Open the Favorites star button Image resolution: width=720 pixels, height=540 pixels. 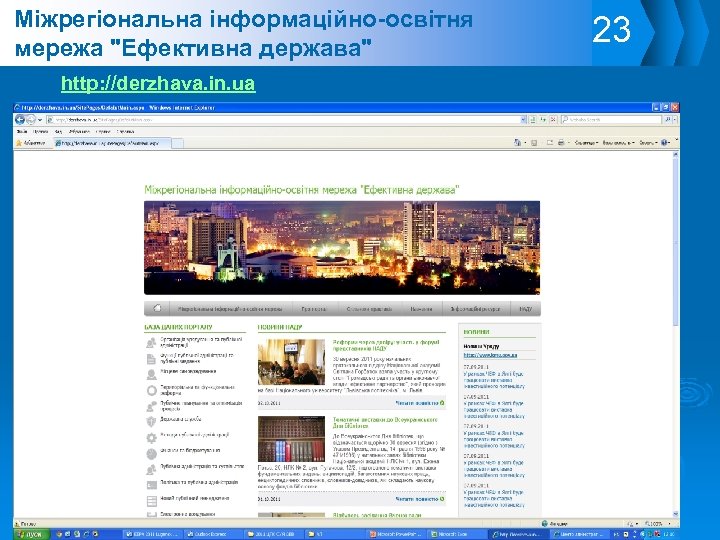pyautogui.click(x=31, y=143)
